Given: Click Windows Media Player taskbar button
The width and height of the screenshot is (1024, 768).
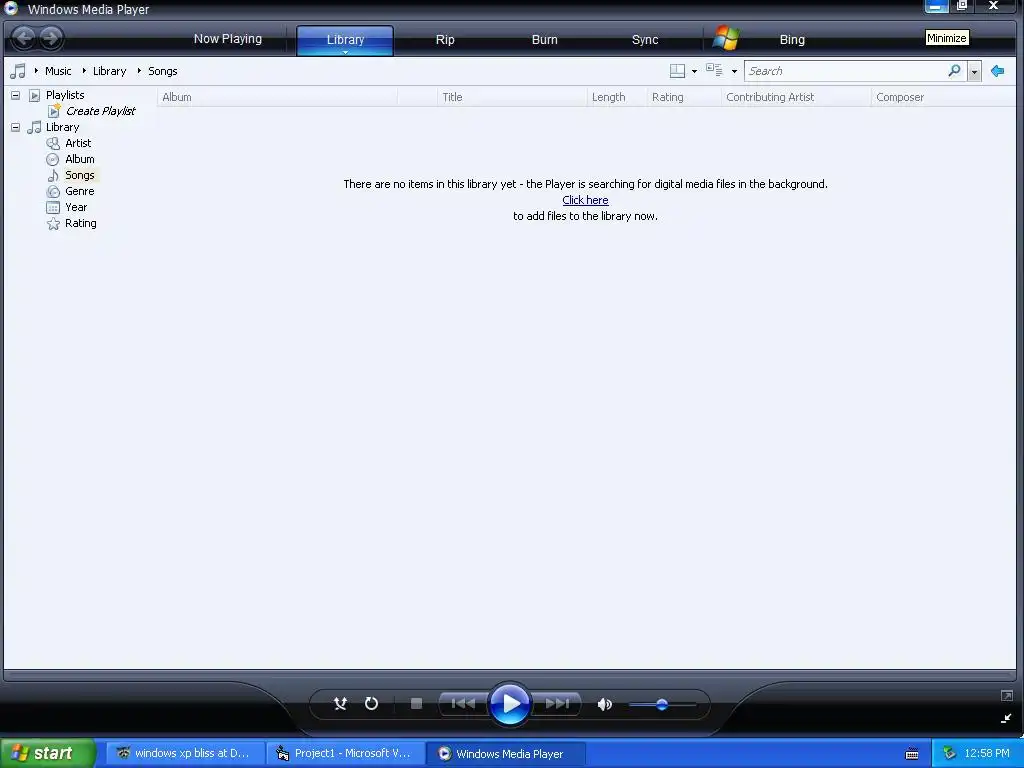Looking at the screenshot, I should (x=505, y=753).
